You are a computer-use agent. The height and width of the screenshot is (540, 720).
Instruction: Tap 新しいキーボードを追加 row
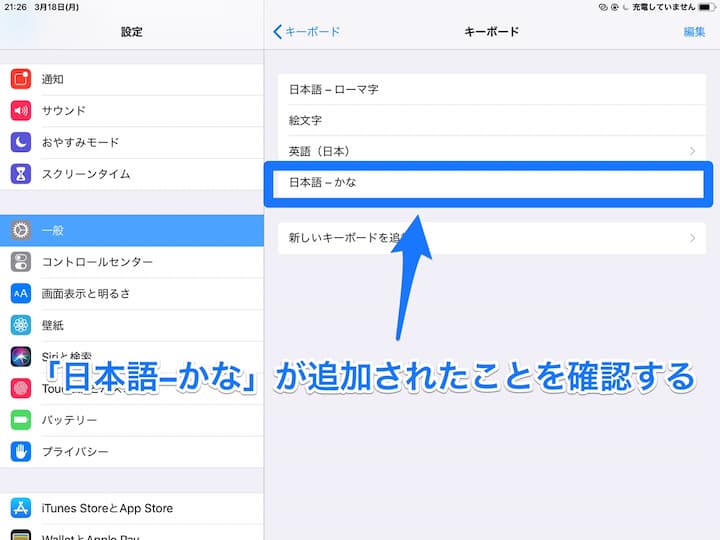[492, 238]
